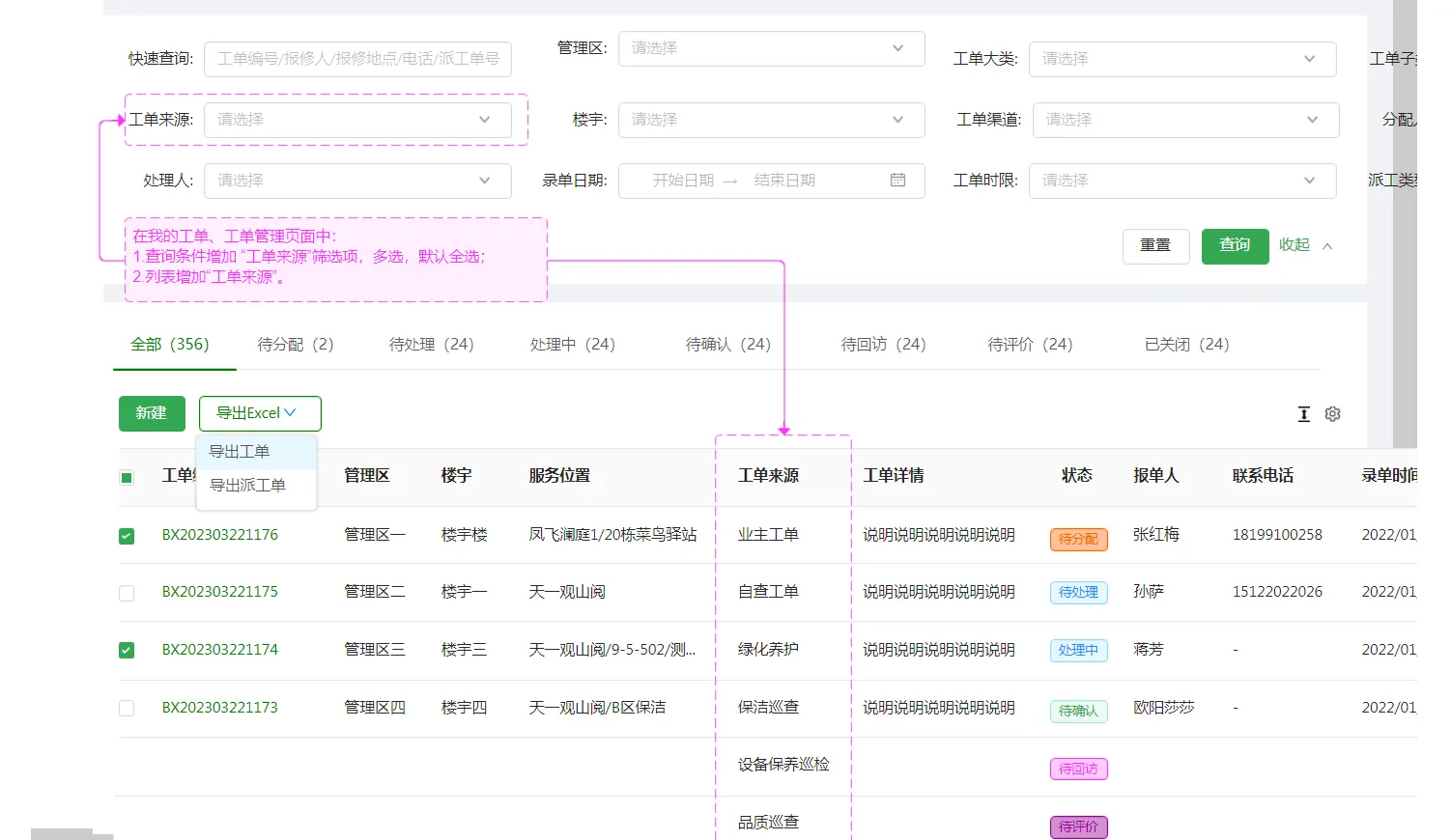This screenshot has width=1451, height=840.
Task: Toggle the 导出Excel dropdown button
Action: click(x=260, y=413)
